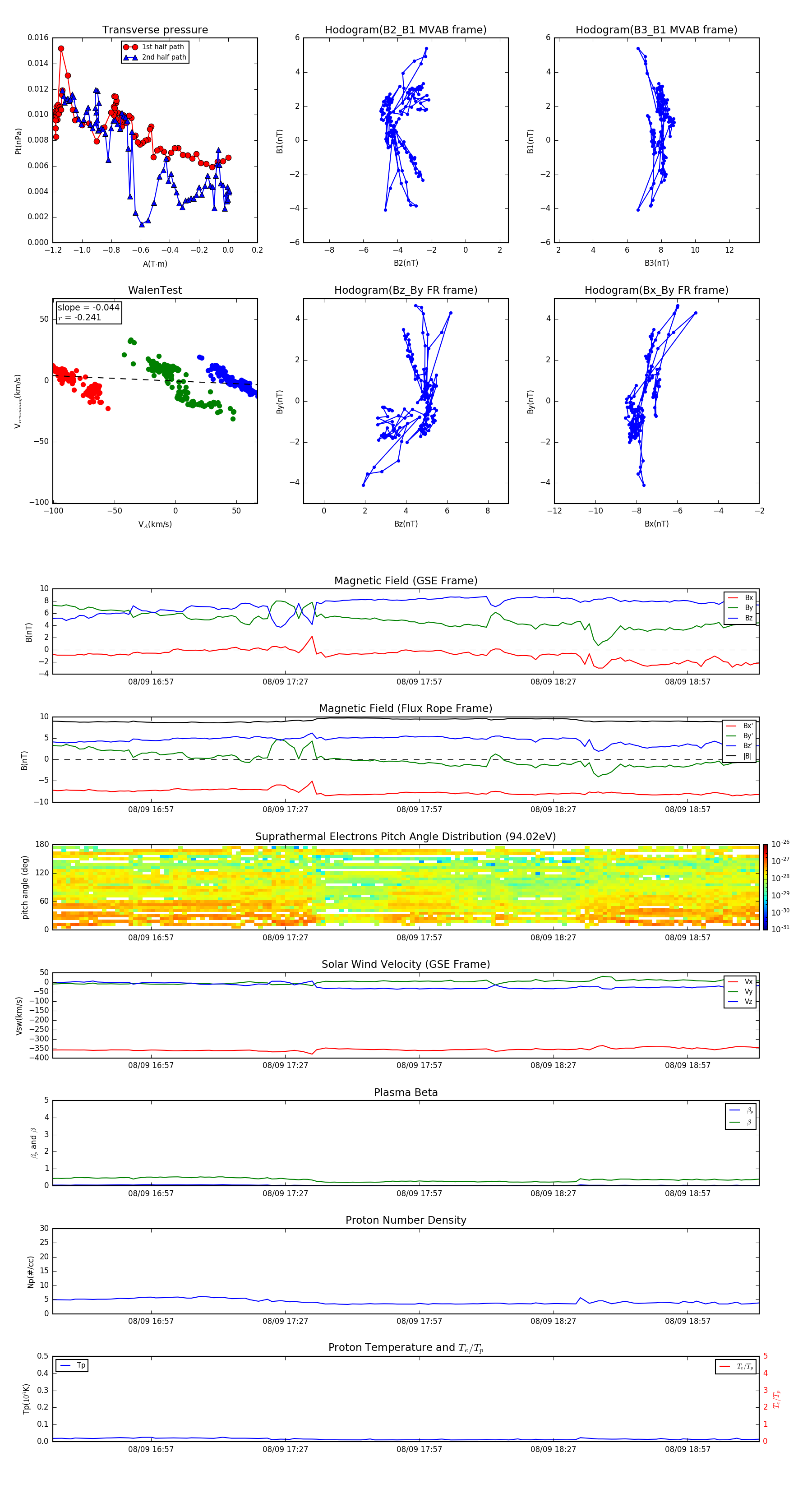This screenshot has height=1489, width=812.
Task: Click the "Magnetic Field (Flux Rope Frame)" title
Action: 406,709
